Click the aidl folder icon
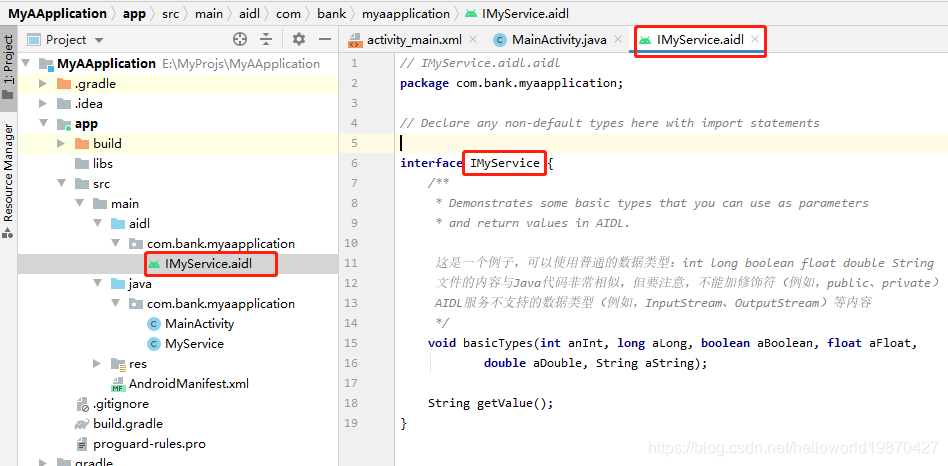The height and width of the screenshot is (466, 948). (118, 224)
